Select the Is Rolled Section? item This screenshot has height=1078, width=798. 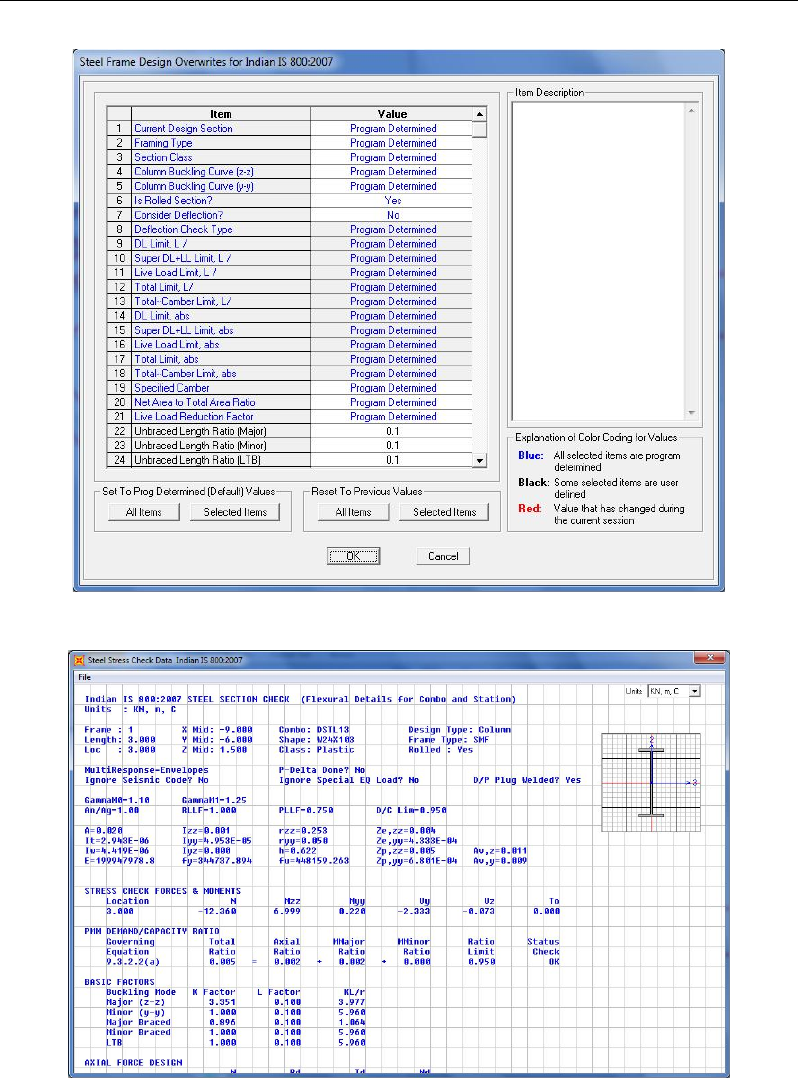coord(221,201)
